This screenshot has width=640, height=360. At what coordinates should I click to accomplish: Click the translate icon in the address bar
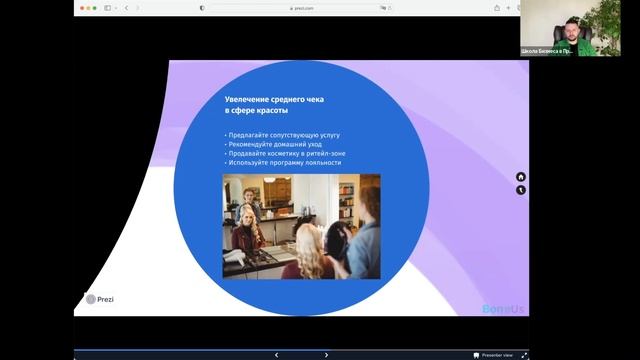coord(383,8)
